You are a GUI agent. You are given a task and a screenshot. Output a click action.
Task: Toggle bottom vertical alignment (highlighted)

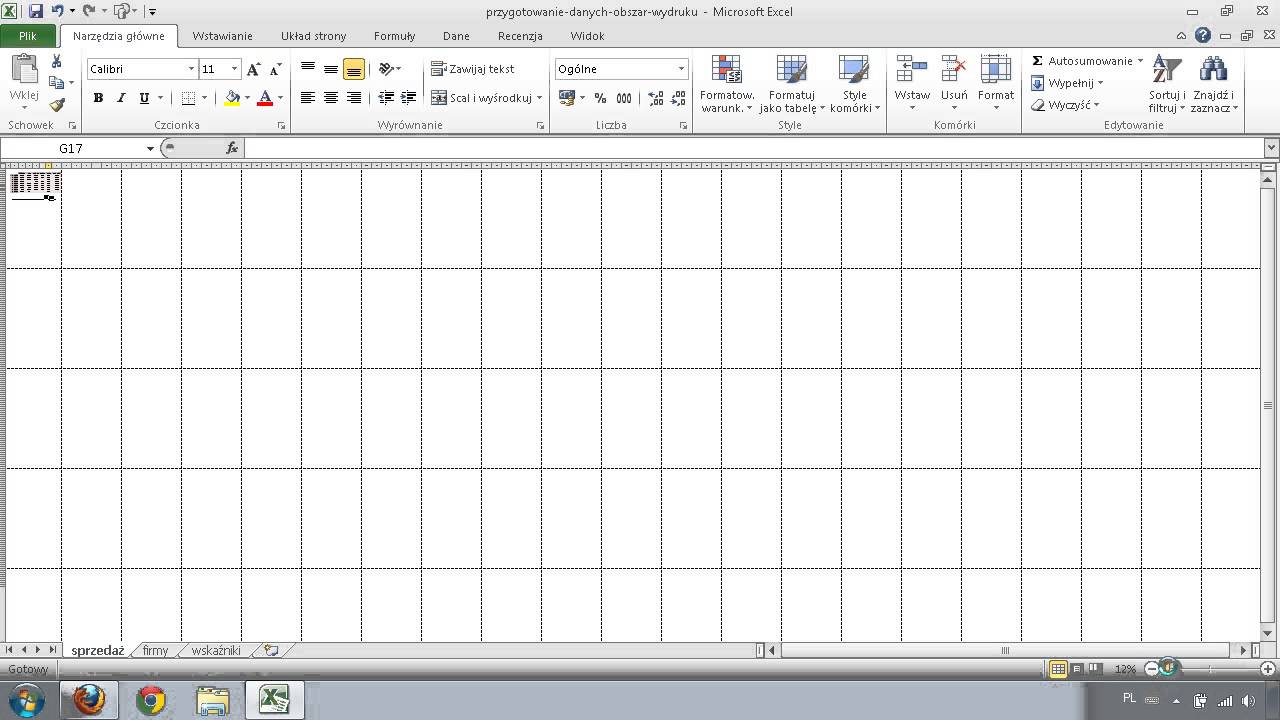[x=354, y=69]
